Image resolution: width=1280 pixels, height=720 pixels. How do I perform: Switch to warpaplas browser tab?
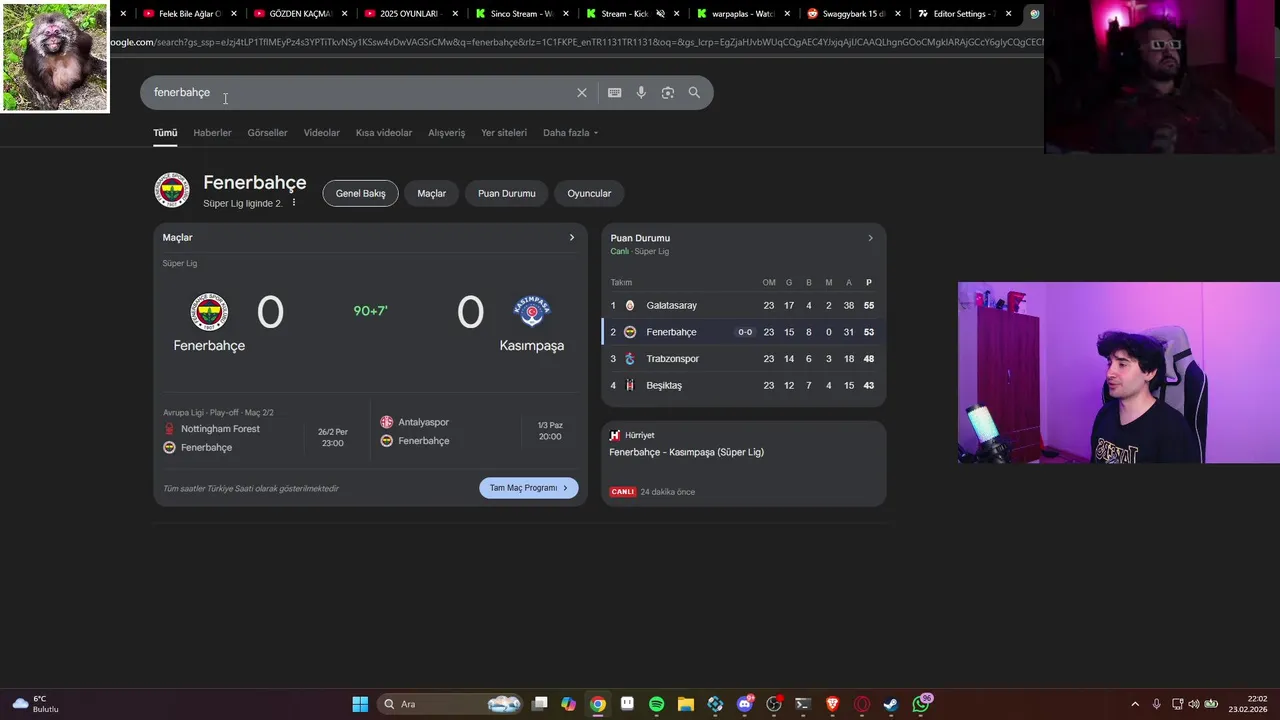tap(740, 14)
